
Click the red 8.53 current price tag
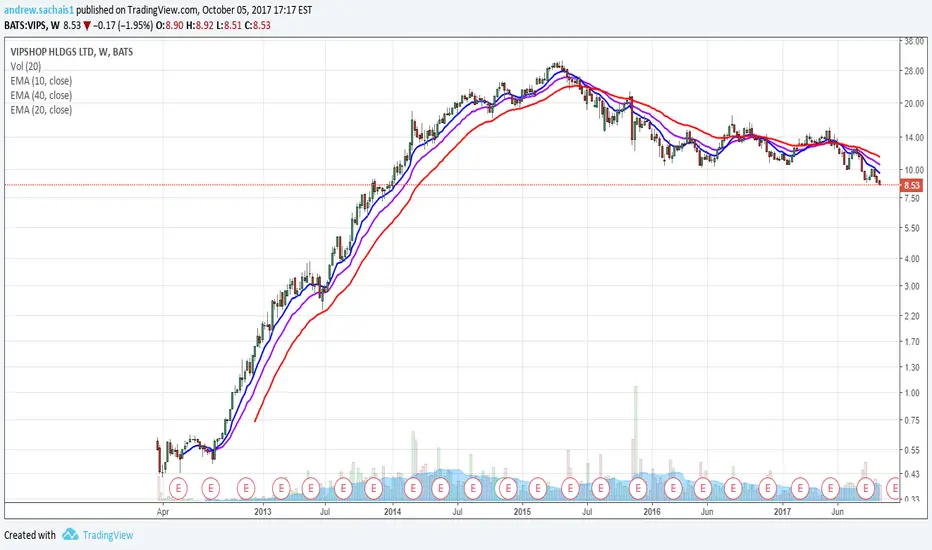912,186
